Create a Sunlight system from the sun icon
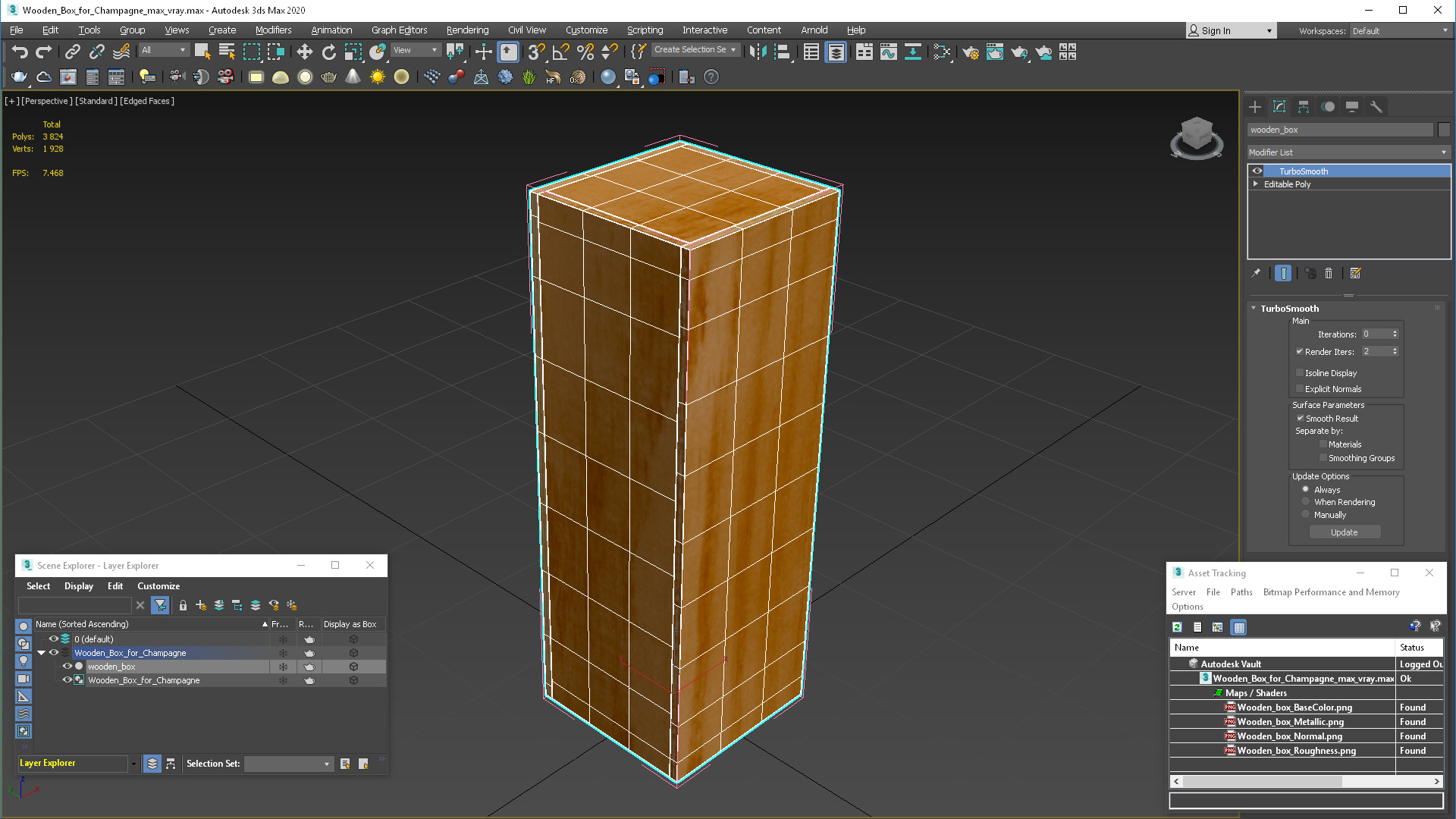The image size is (1456, 819). tap(377, 77)
